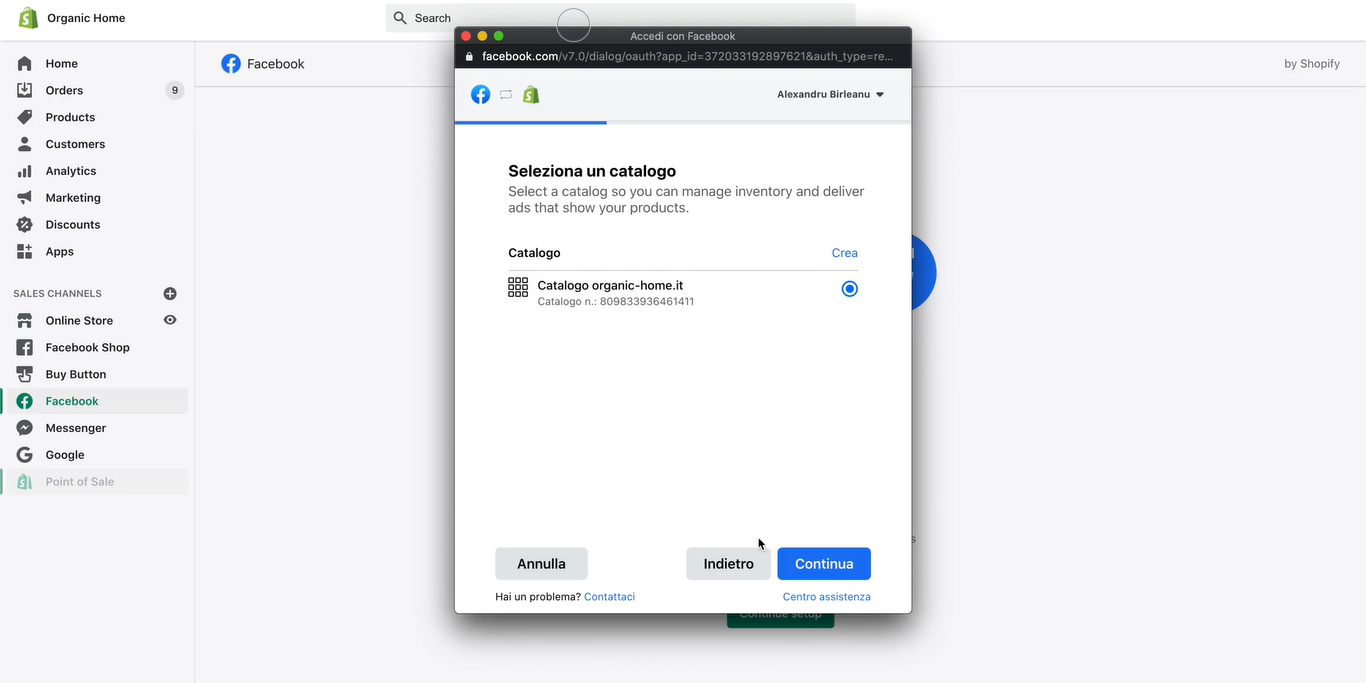Viewport: 1366px width, 683px height.
Task: Click the Shopify logo icon
Action: pyautogui.click(x=28, y=18)
